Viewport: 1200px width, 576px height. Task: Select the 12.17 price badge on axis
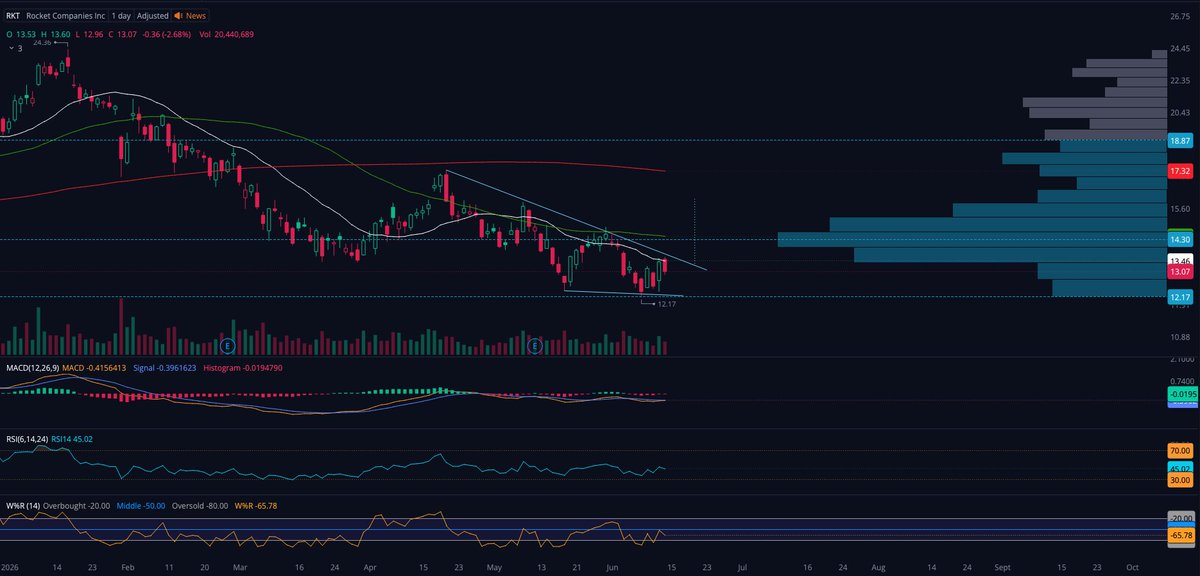pos(1180,297)
